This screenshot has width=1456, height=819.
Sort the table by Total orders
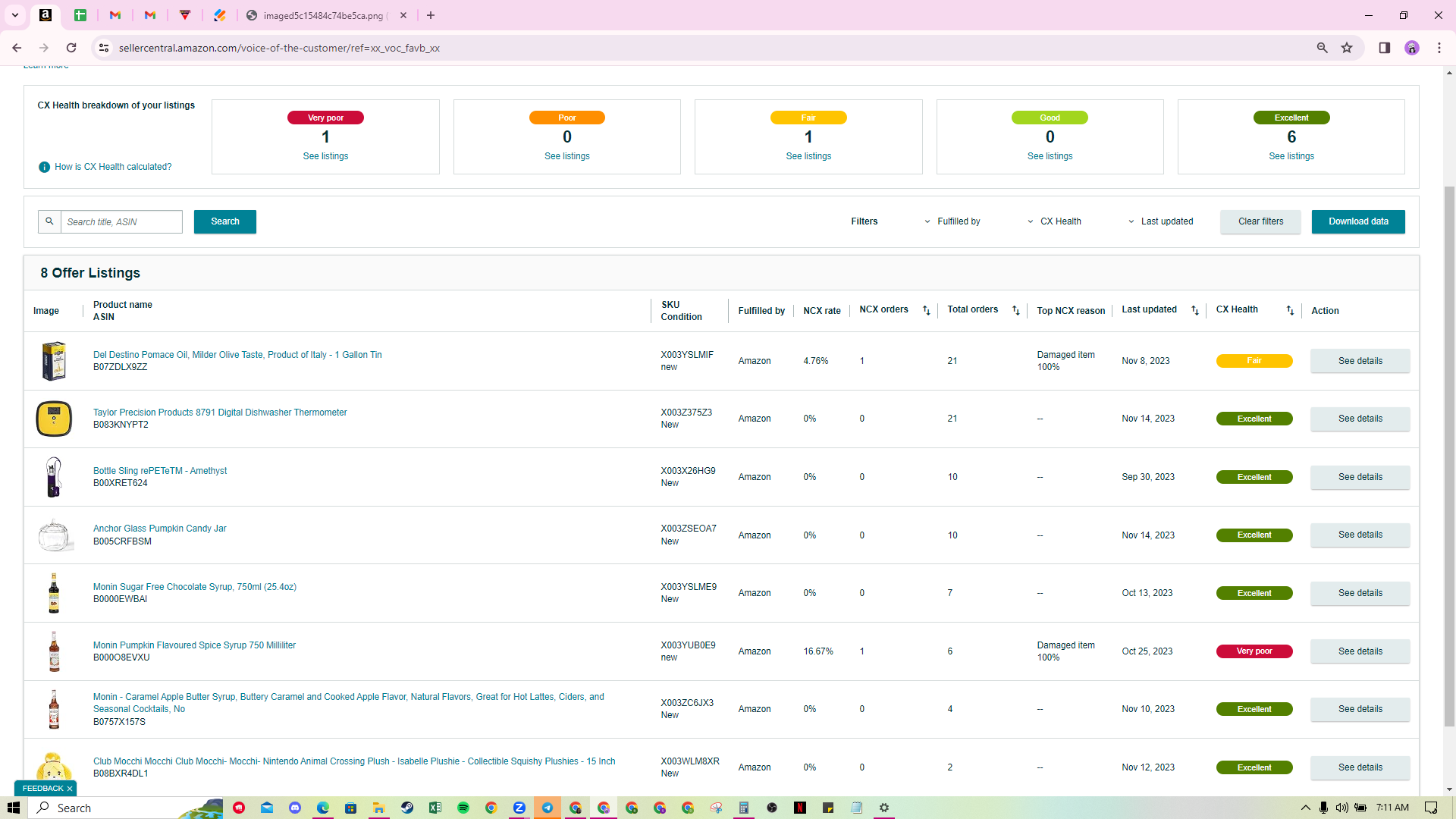coord(1016,310)
